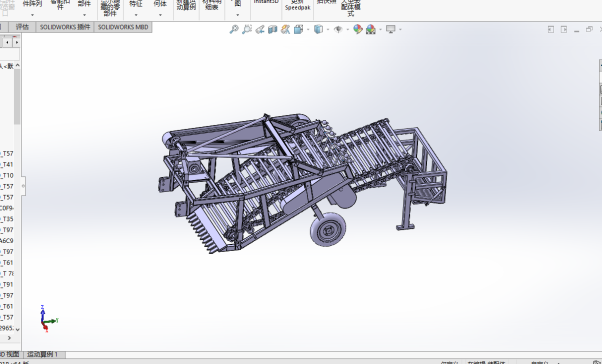The image size is (602, 364).
Task: Click the Hide/Show Items eye icon
Action: [x=338, y=29]
